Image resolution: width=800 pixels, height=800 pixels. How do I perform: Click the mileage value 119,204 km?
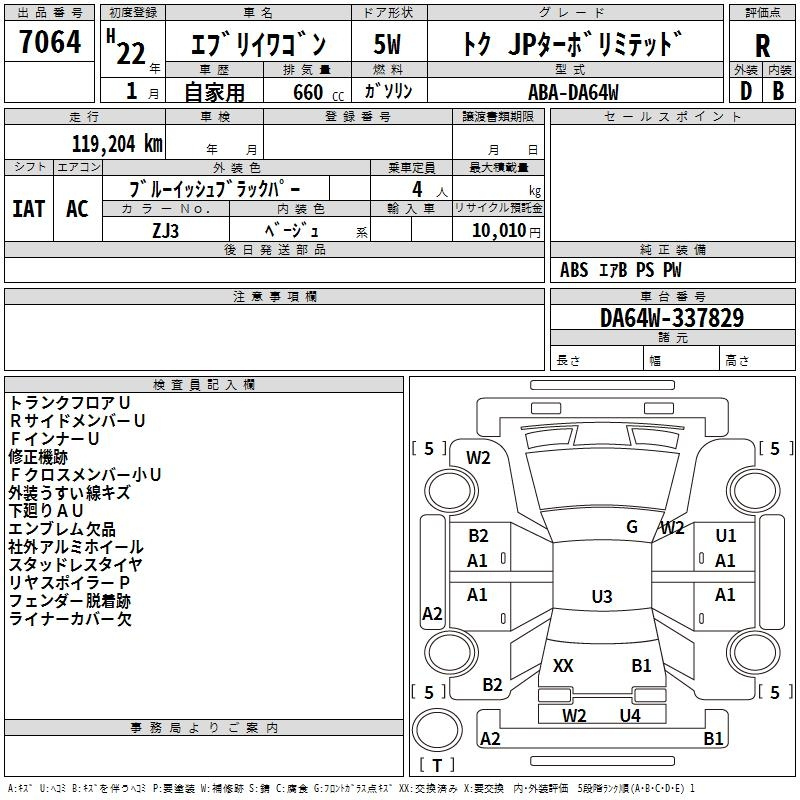click(x=117, y=143)
